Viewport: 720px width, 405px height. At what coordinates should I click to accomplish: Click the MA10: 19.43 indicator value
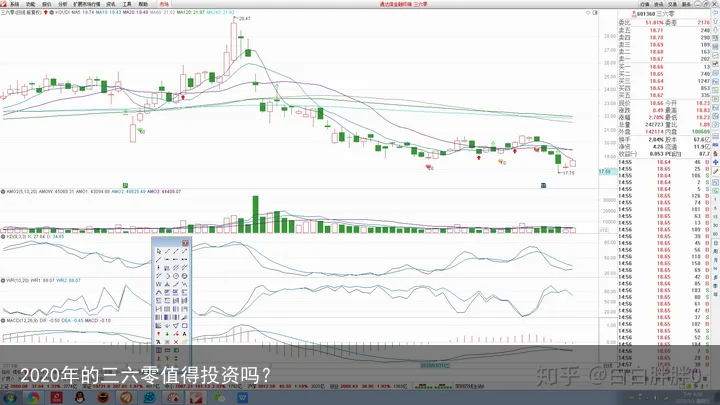108,12
